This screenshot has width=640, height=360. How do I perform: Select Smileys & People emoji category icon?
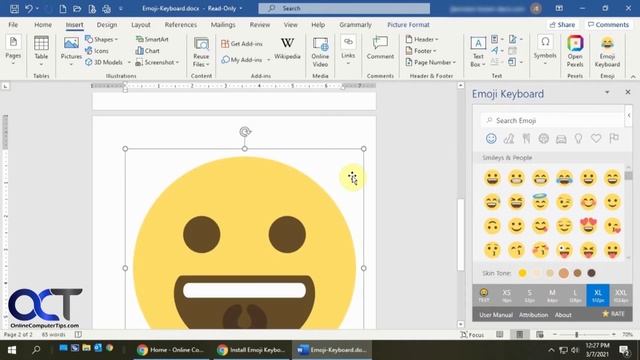tap(491, 139)
